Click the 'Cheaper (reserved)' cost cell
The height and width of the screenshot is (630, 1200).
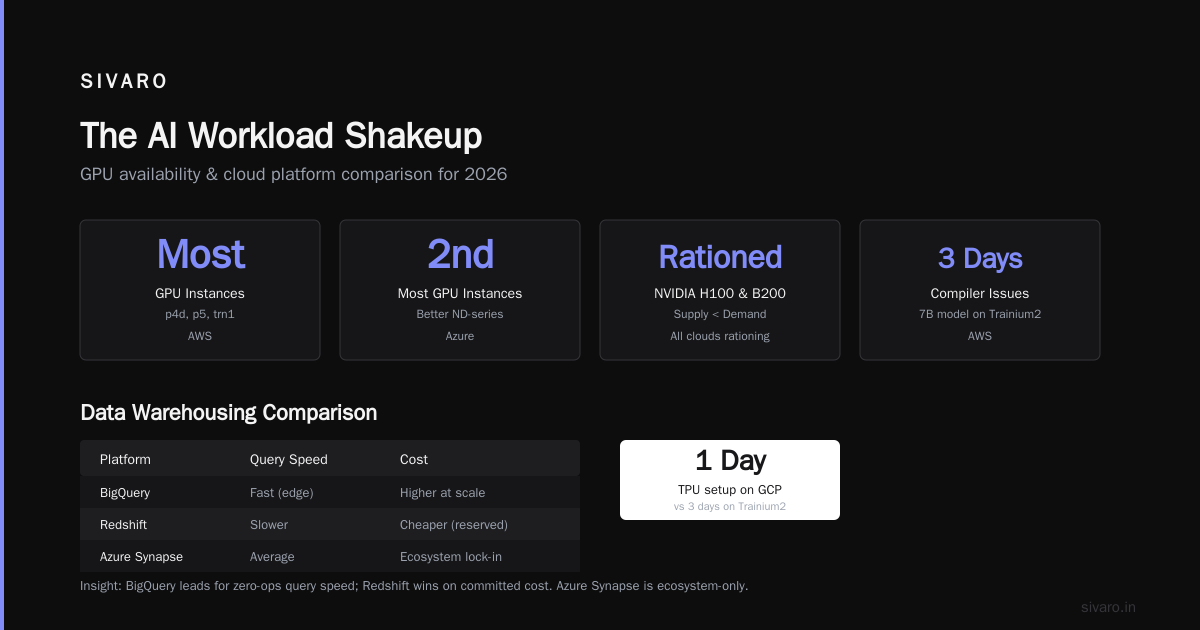(x=454, y=524)
